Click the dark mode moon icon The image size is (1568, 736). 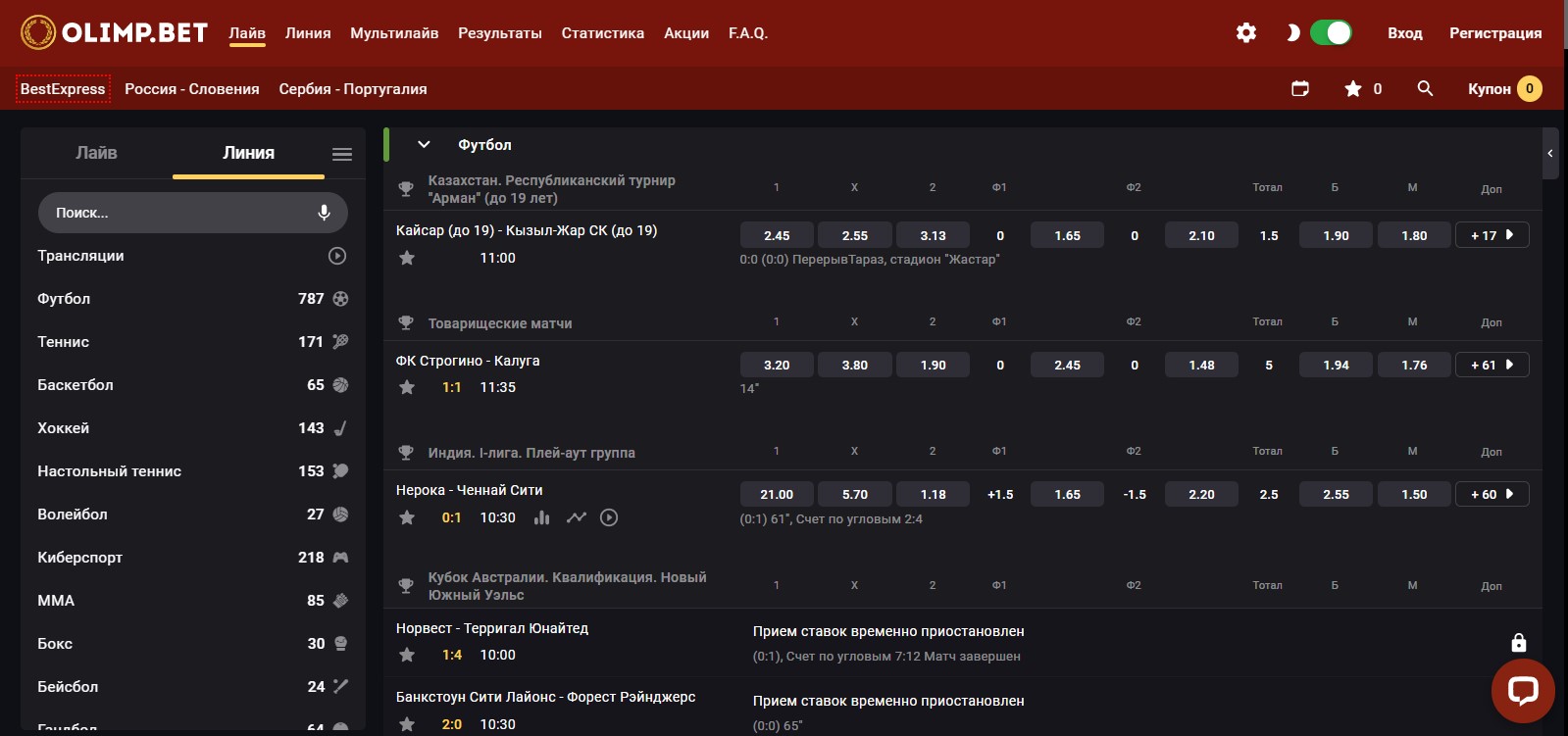click(1292, 33)
